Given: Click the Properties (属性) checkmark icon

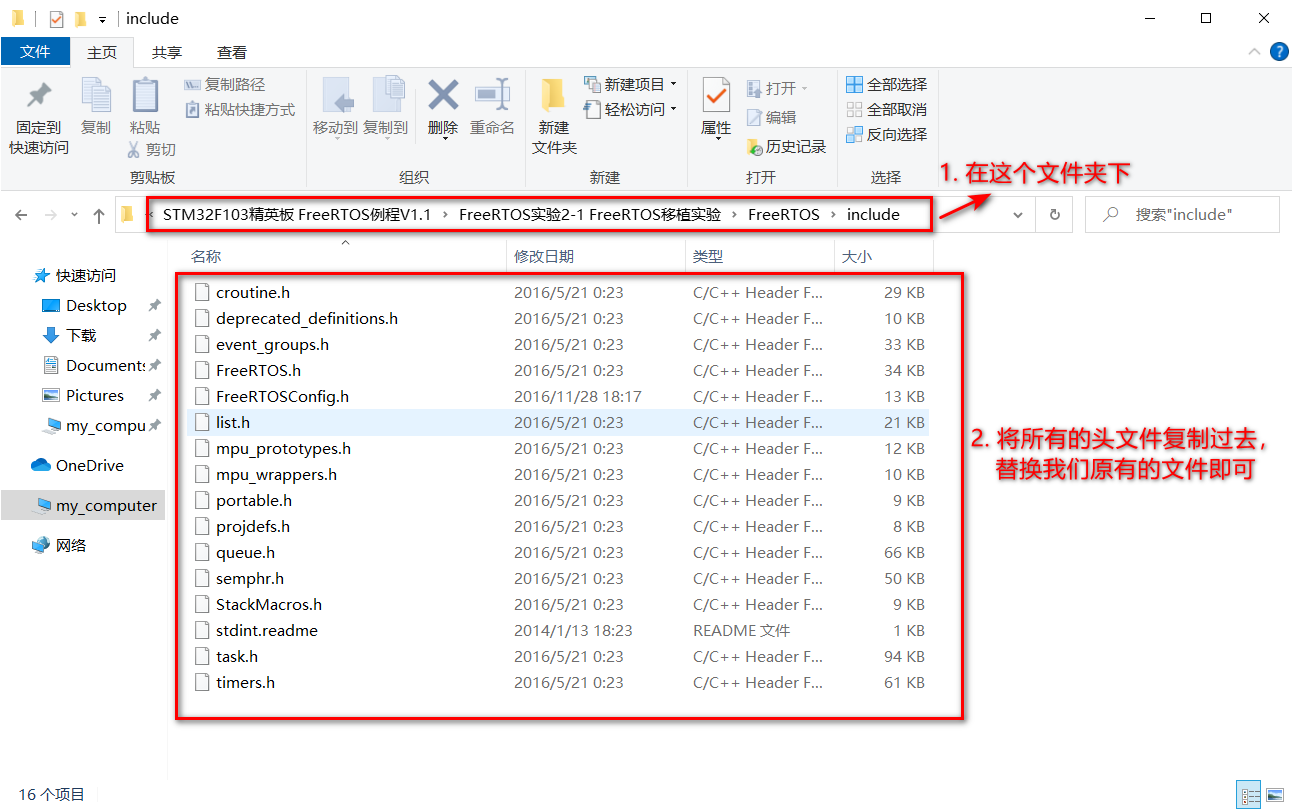Looking at the screenshot, I should pos(716,96).
